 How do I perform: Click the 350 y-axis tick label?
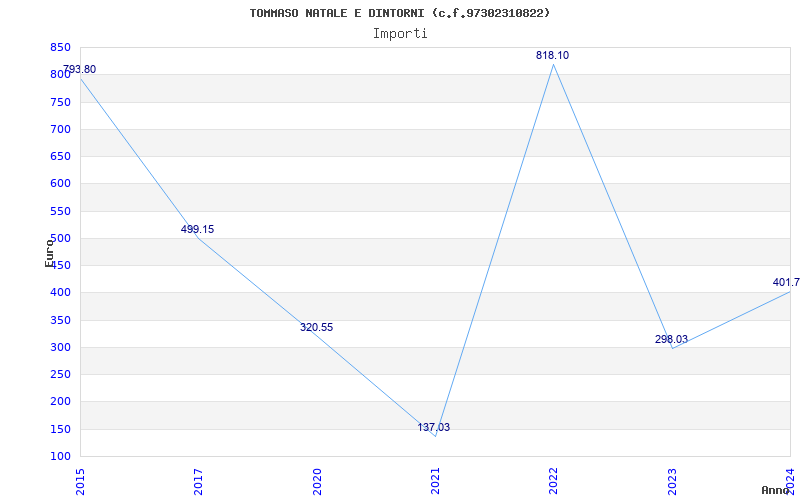coord(60,320)
